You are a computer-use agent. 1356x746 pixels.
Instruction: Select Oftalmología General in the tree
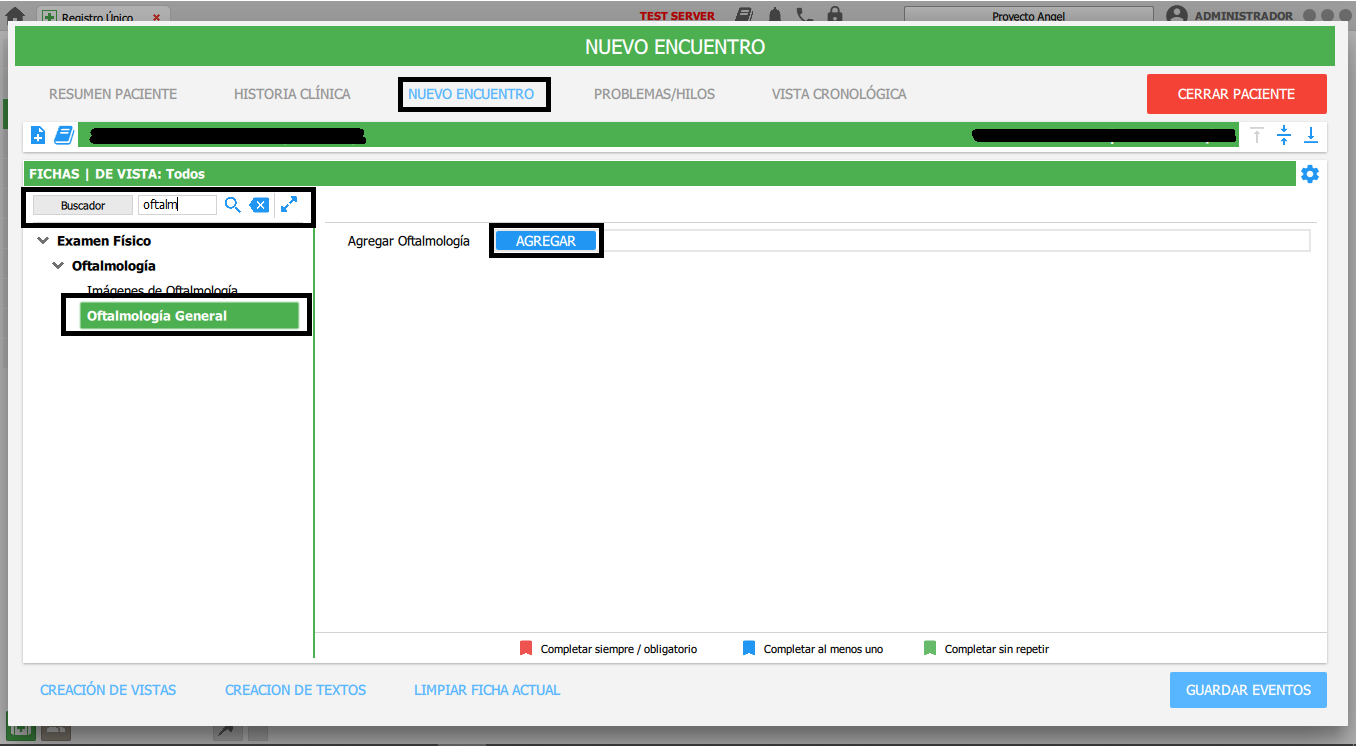189,316
